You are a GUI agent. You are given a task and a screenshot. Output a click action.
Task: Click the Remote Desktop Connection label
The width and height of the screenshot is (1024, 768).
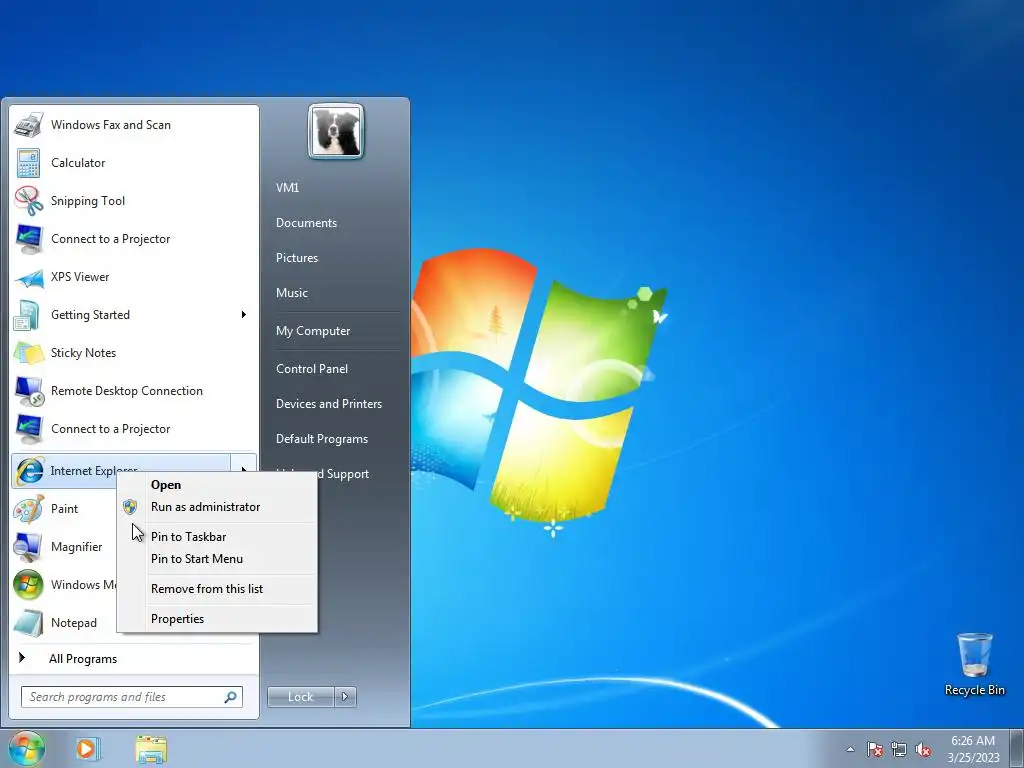[x=127, y=391]
